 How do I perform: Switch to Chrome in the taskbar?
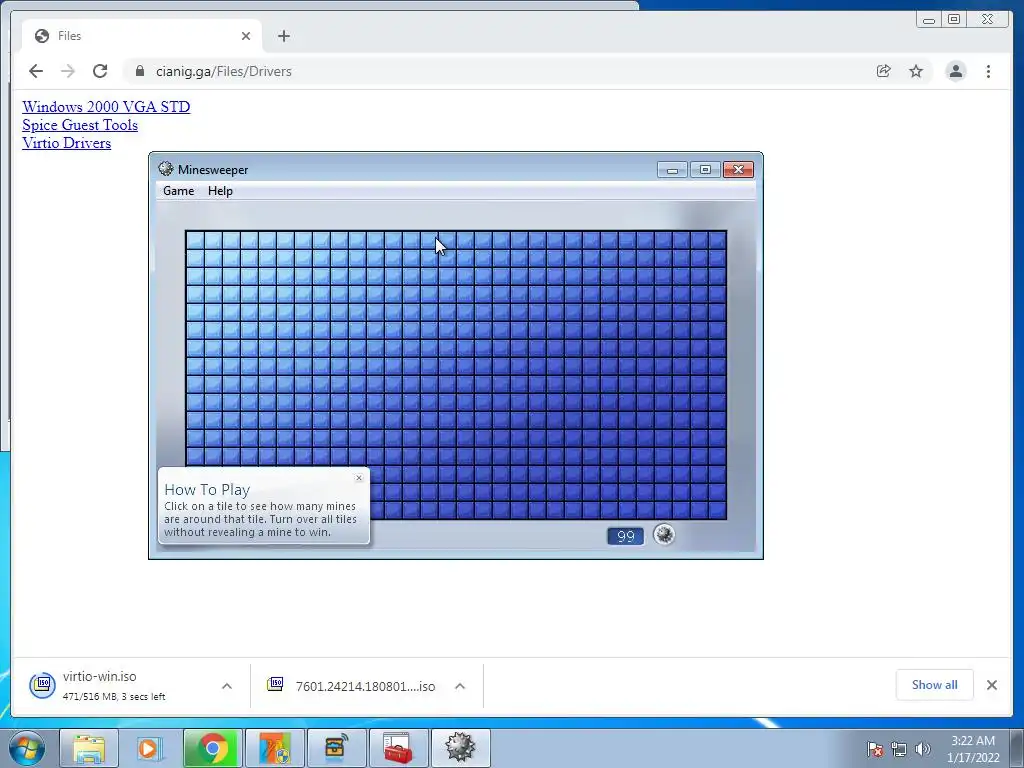click(x=213, y=748)
